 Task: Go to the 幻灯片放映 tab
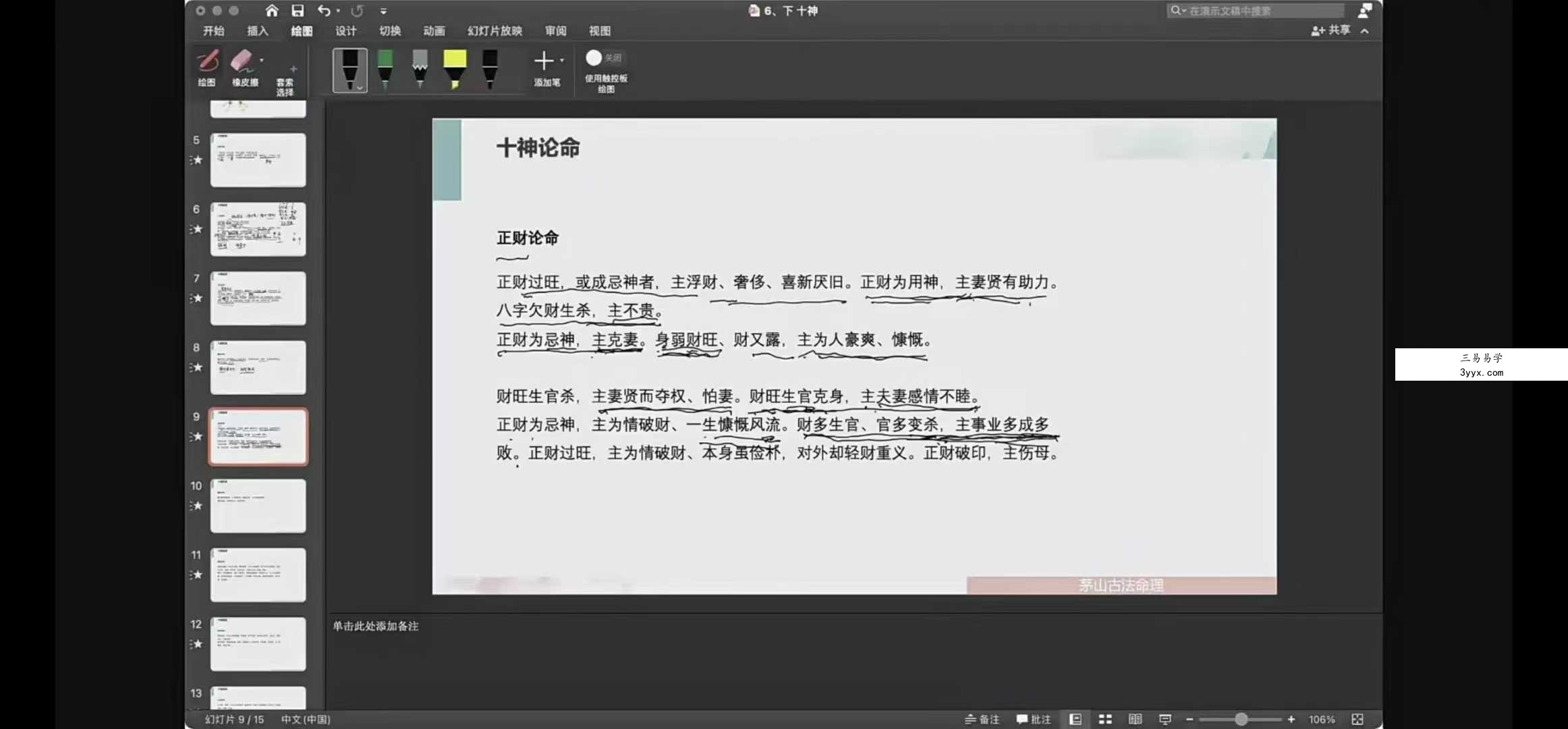tap(495, 31)
